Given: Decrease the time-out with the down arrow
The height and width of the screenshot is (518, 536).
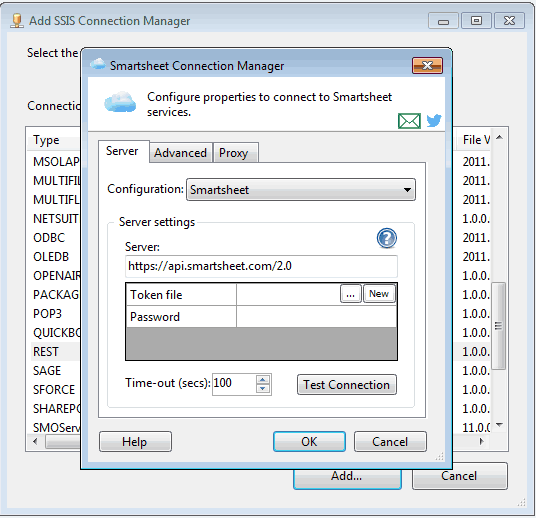Looking at the screenshot, I should (x=263, y=389).
